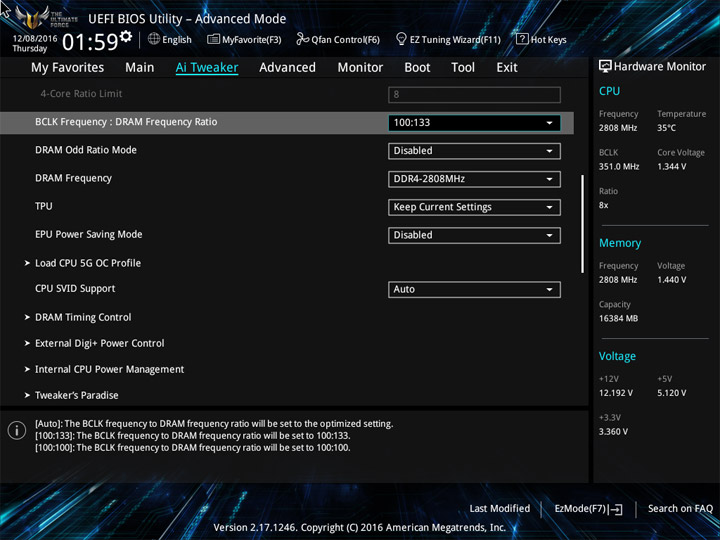
Task: Click the BCLK value 351.0 MHz
Action: pos(619,167)
